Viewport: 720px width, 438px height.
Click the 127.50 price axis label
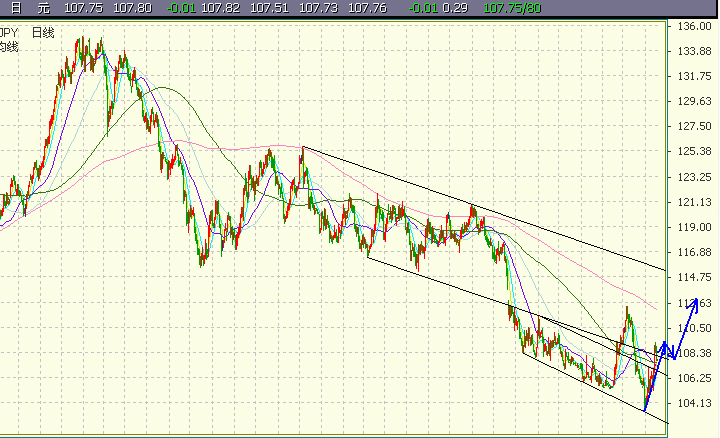tap(694, 126)
